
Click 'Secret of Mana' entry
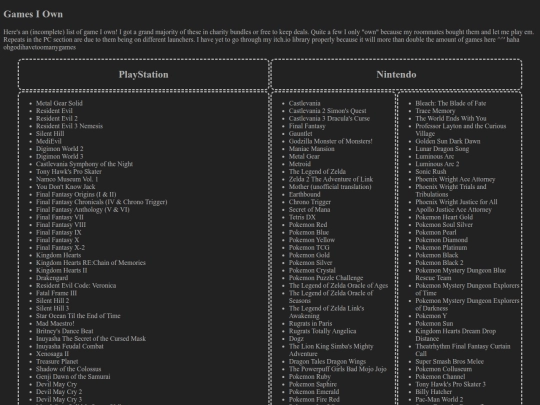[309, 209]
